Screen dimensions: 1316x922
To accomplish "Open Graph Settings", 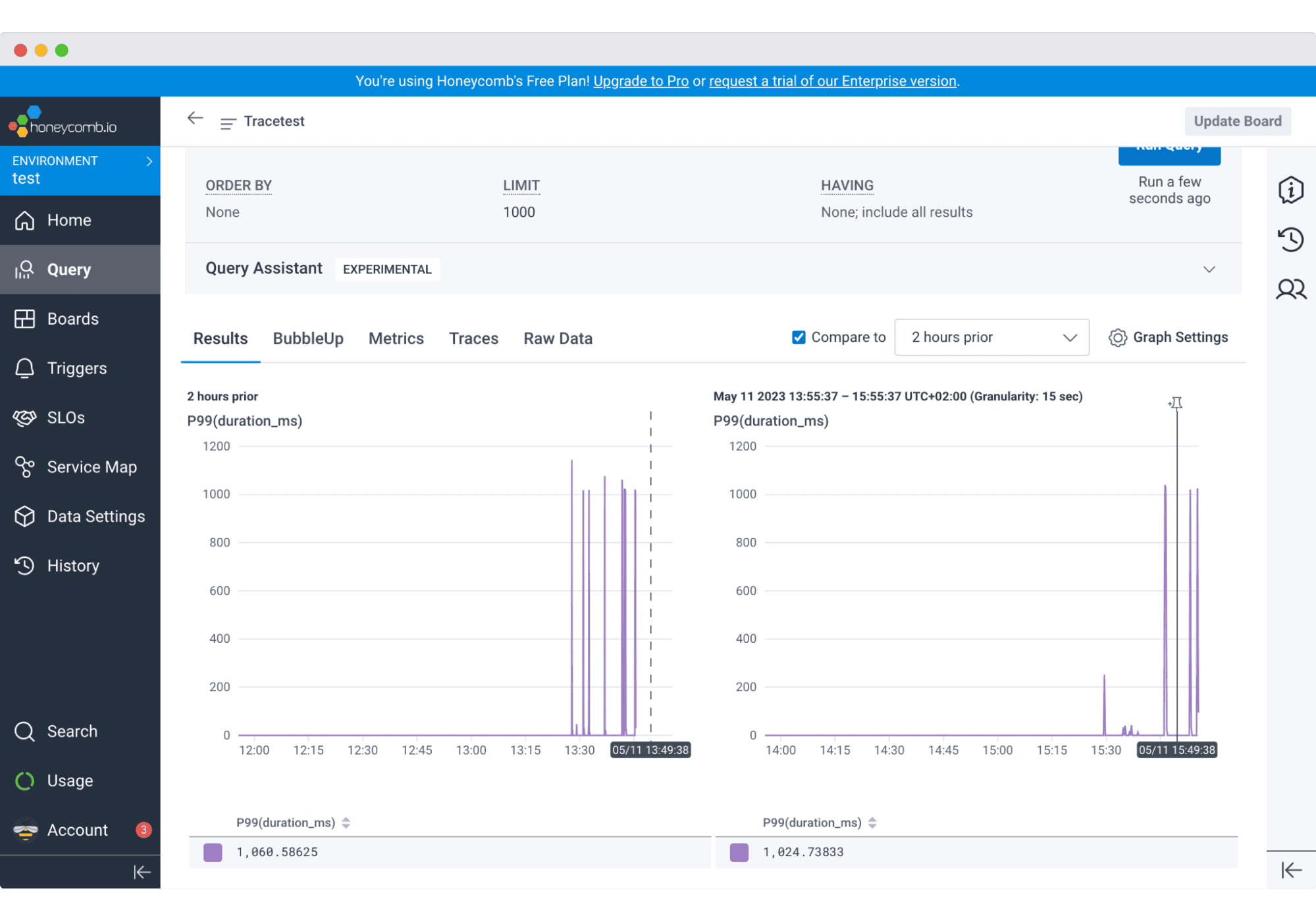I will pyautogui.click(x=1168, y=337).
